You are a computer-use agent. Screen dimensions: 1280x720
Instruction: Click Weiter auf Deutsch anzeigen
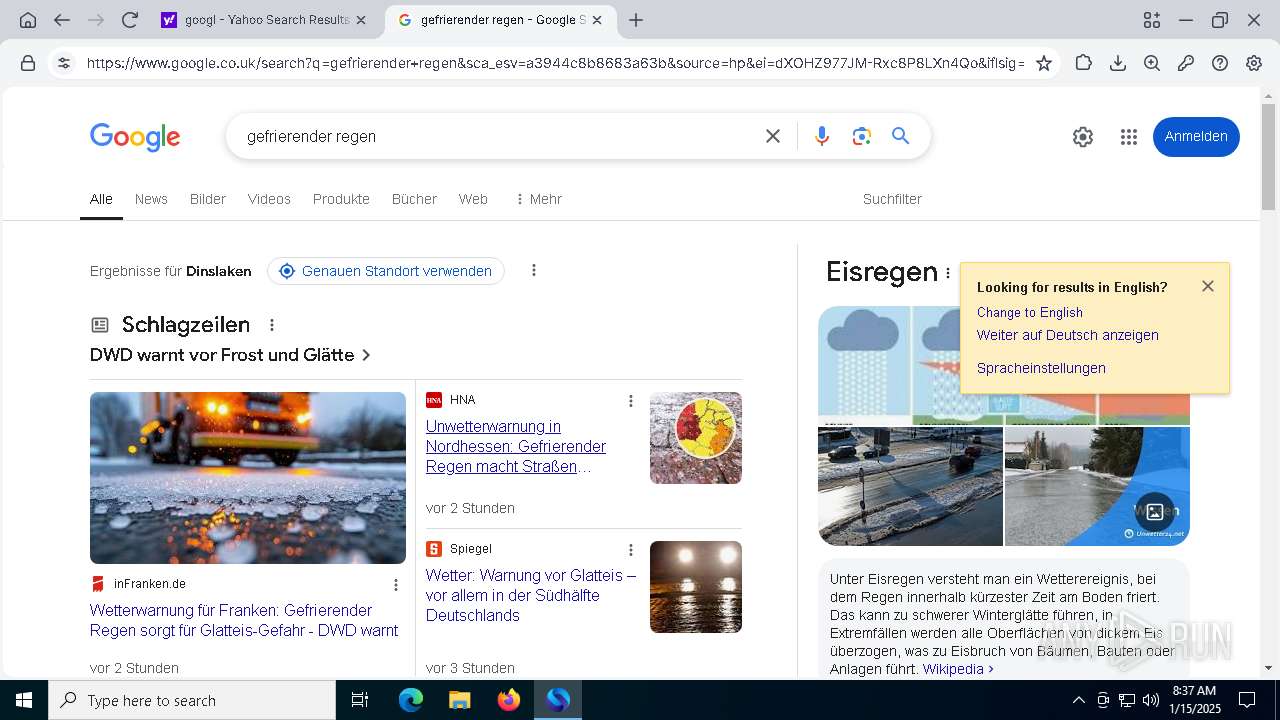(1068, 335)
